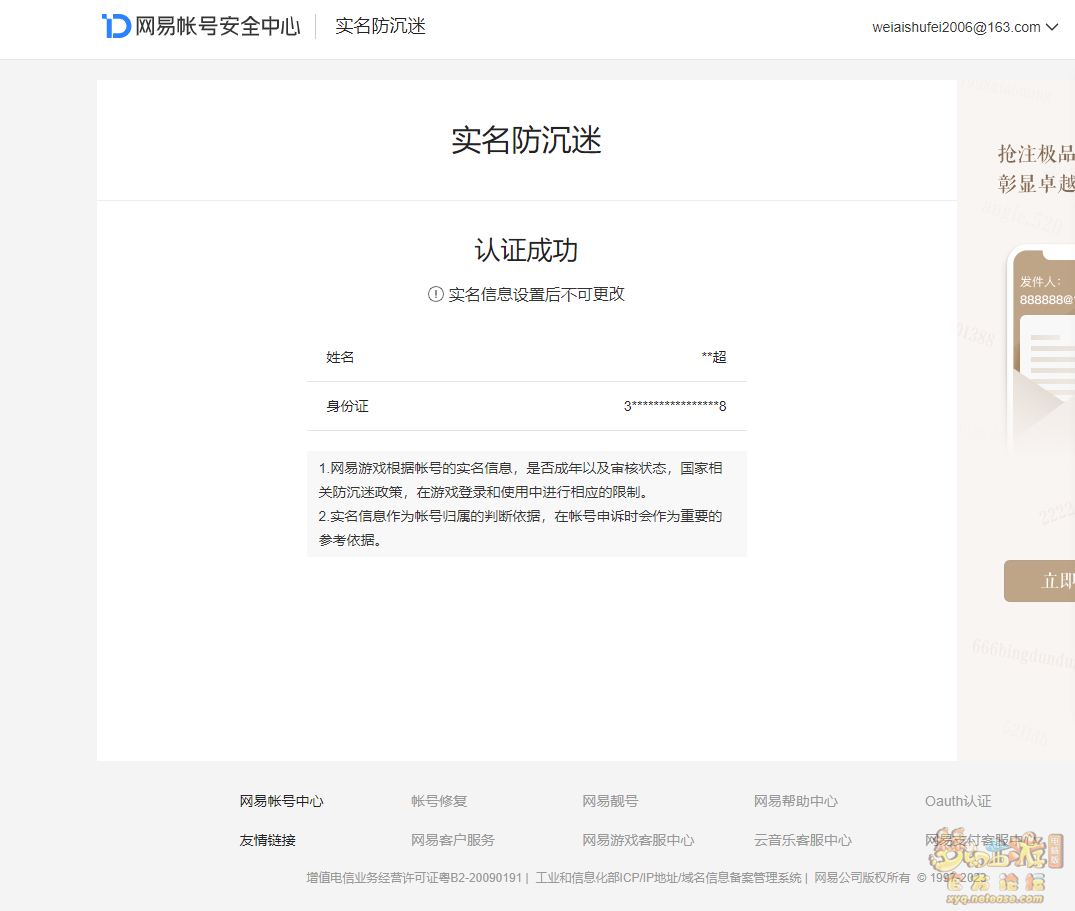Open the 云音乐客服中心 footer link
Screen dimensions: 1075x911
tap(803, 840)
